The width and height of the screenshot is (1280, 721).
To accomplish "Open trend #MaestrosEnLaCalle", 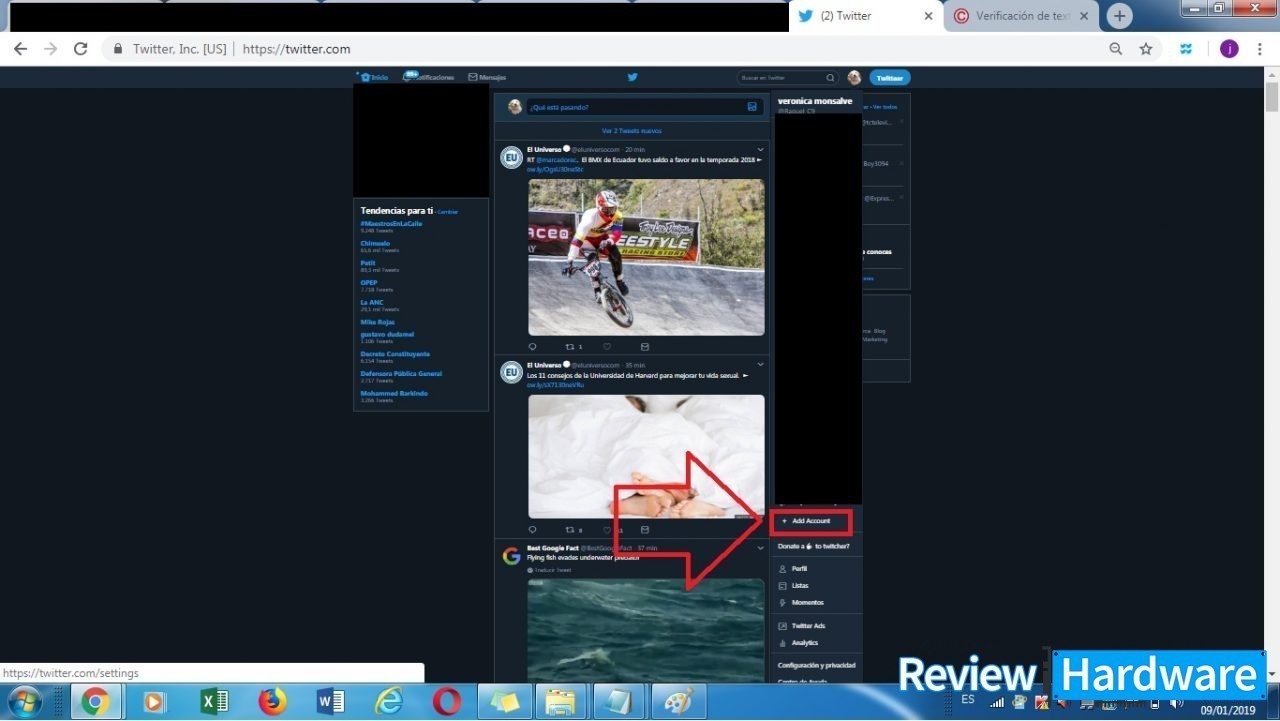I will (391, 224).
